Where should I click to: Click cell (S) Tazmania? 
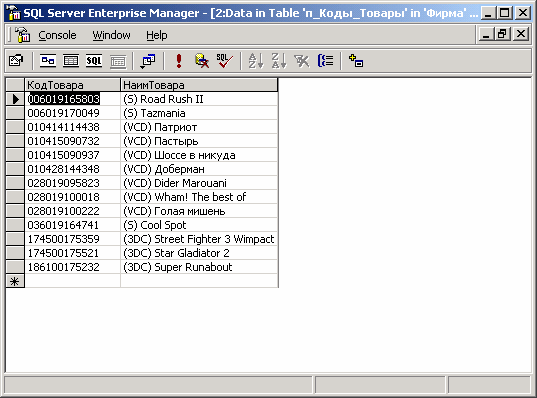coord(199,113)
